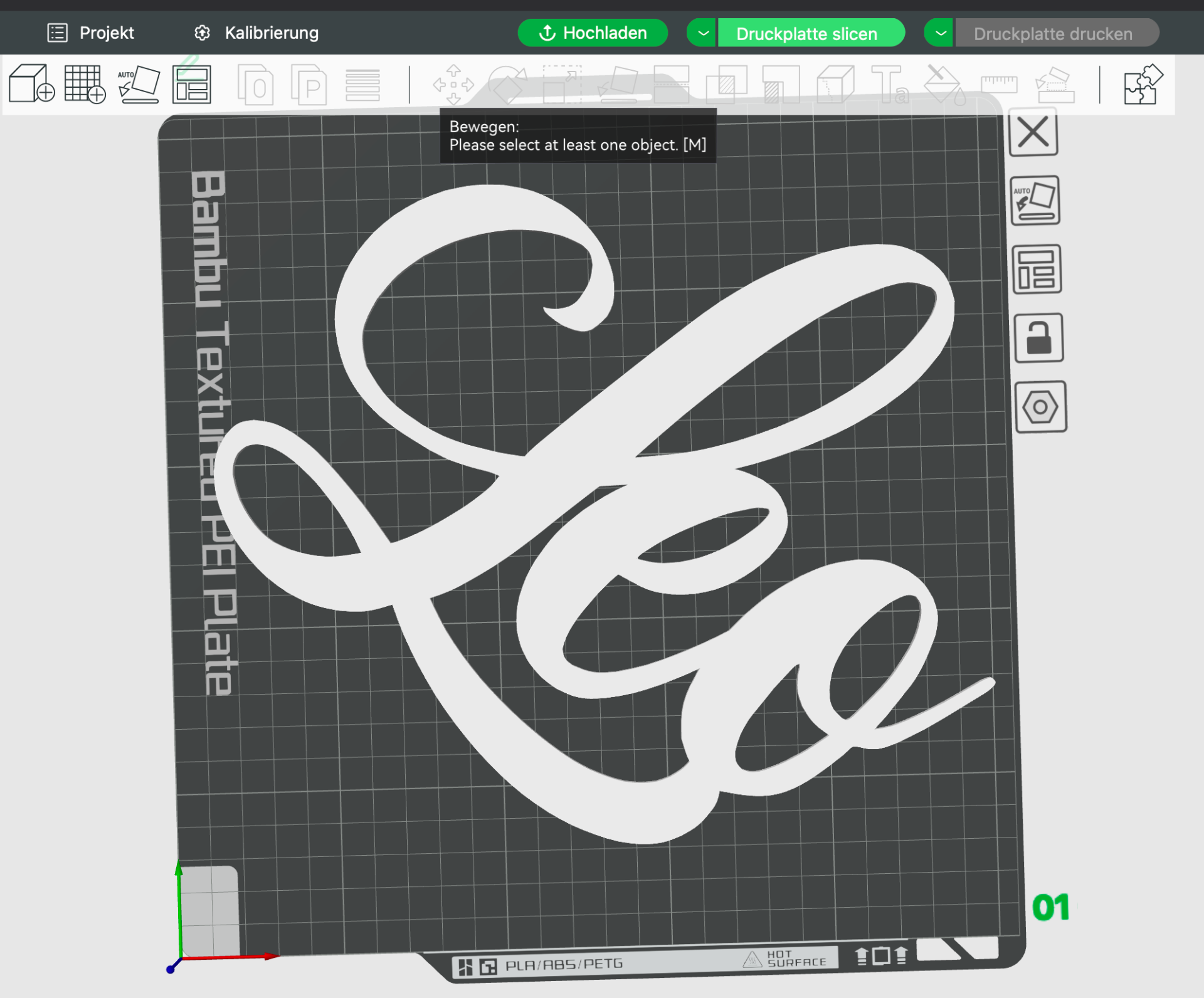Viewport: 1204px width, 998px height.
Task: Open the Projekt tab
Action: [91, 33]
